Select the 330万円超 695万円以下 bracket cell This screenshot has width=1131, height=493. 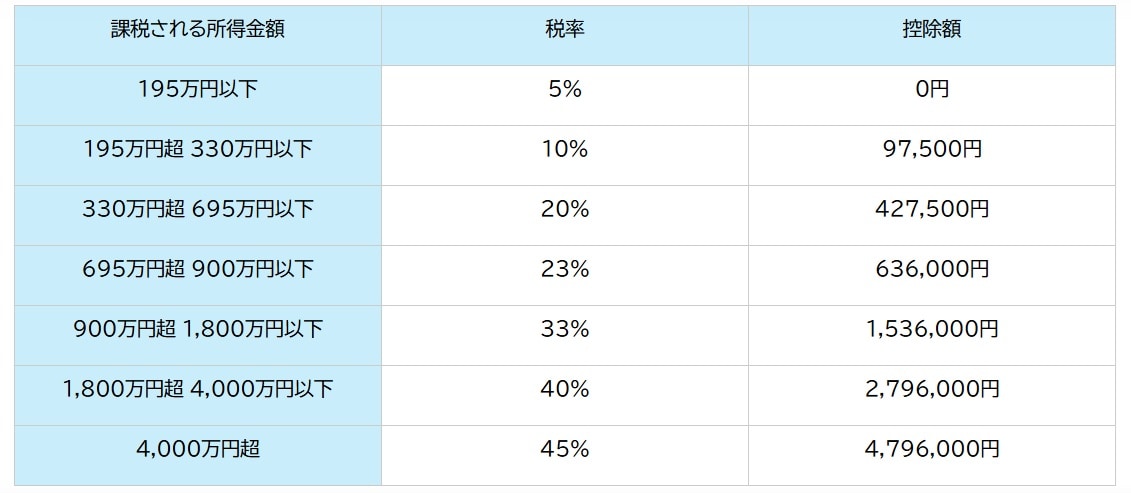tap(198, 210)
